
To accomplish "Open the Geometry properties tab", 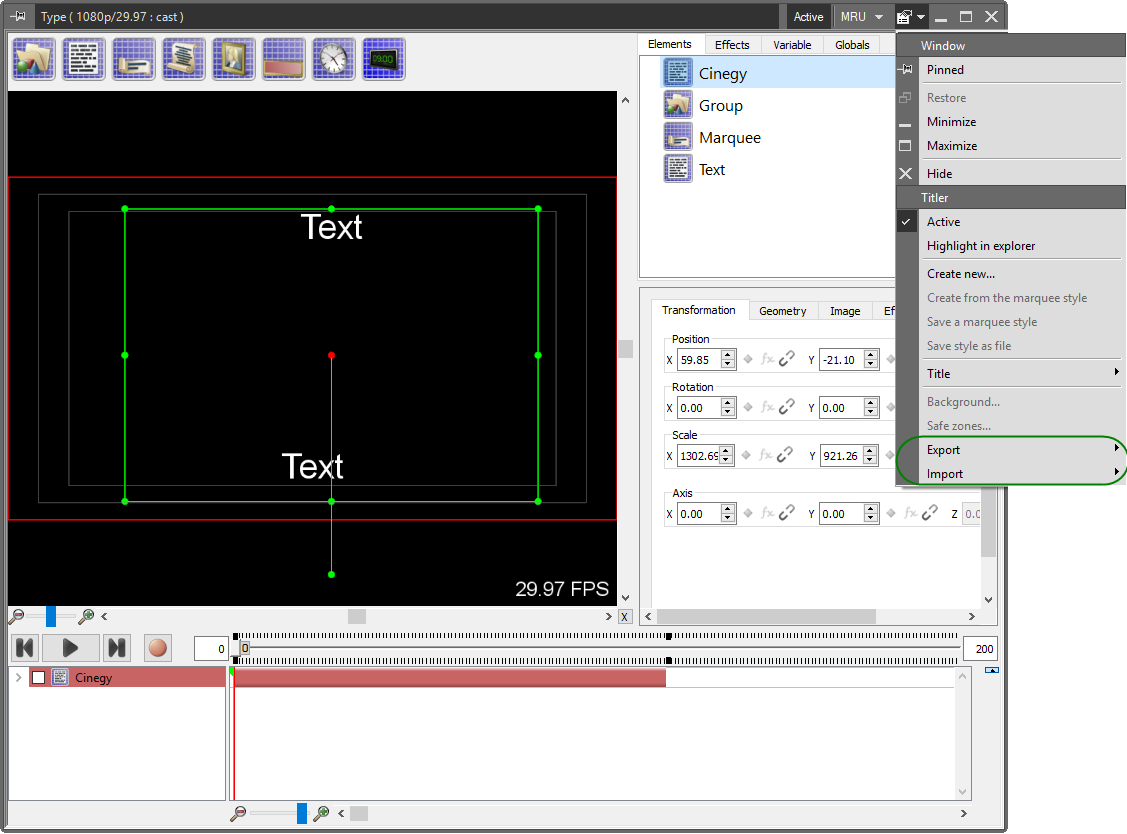I will tap(782, 311).
